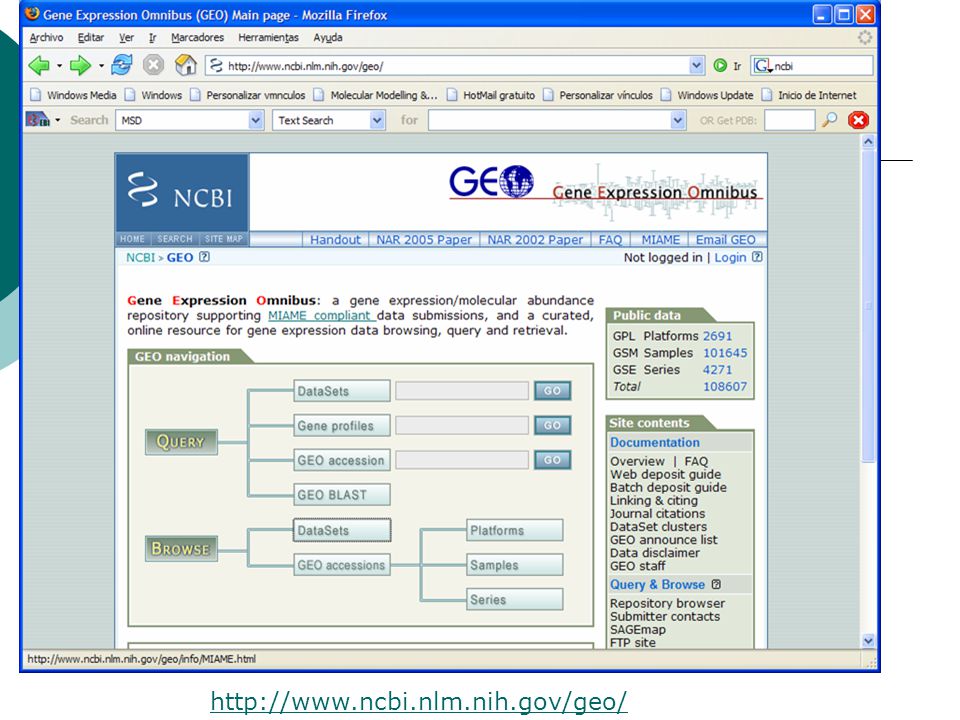Open the Editar menu
Viewport: 960px width, 720px height.
91,37
